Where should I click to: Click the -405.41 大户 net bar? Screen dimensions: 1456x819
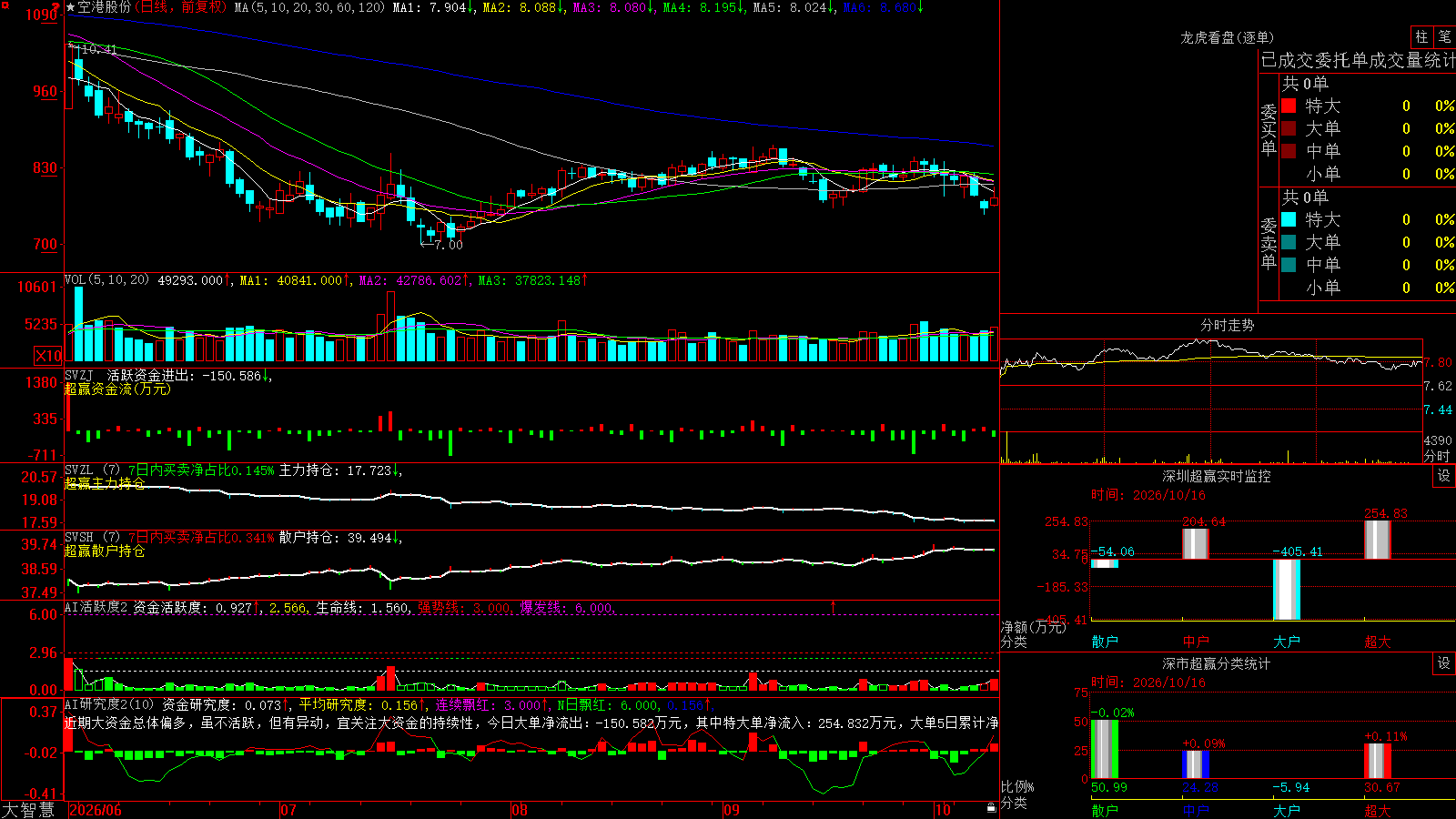[1287, 590]
